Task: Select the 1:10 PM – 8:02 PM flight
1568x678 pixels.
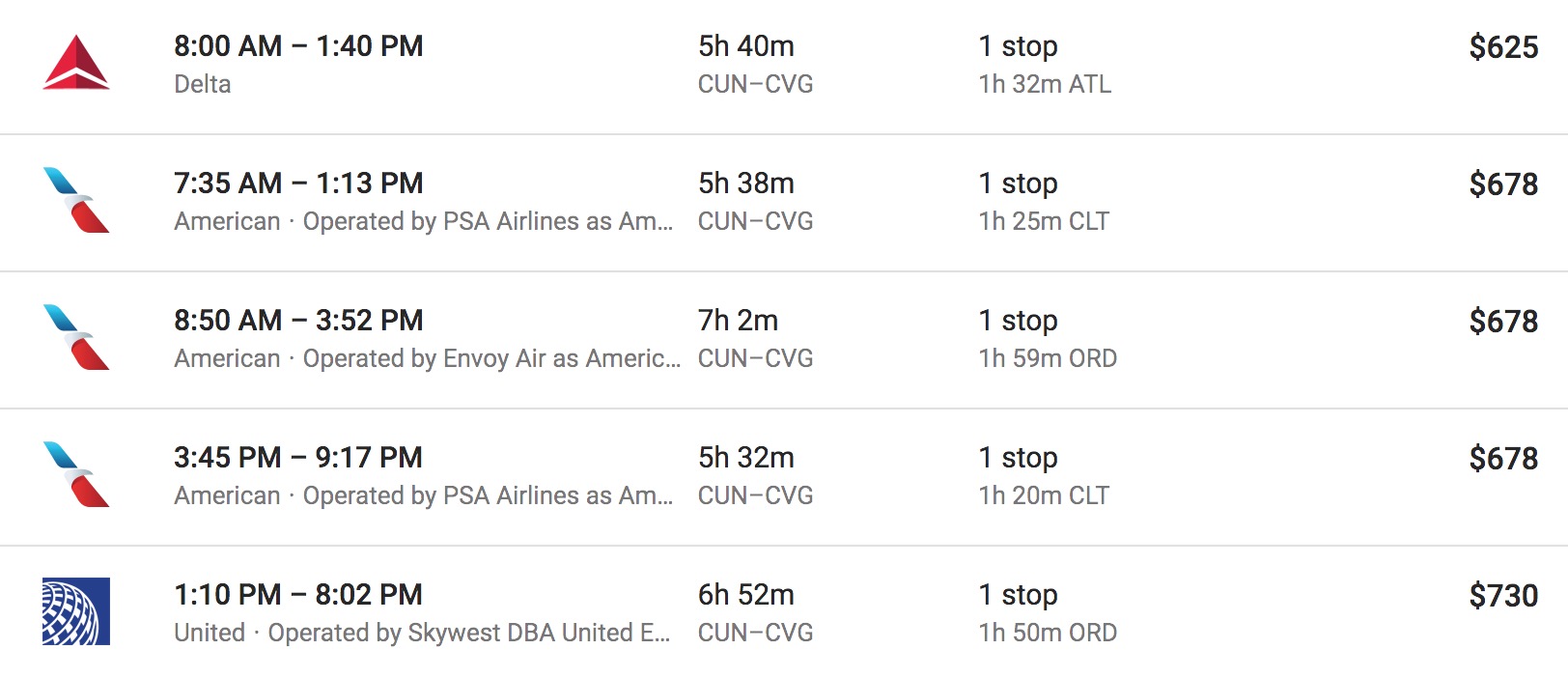Action: [298, 595]
